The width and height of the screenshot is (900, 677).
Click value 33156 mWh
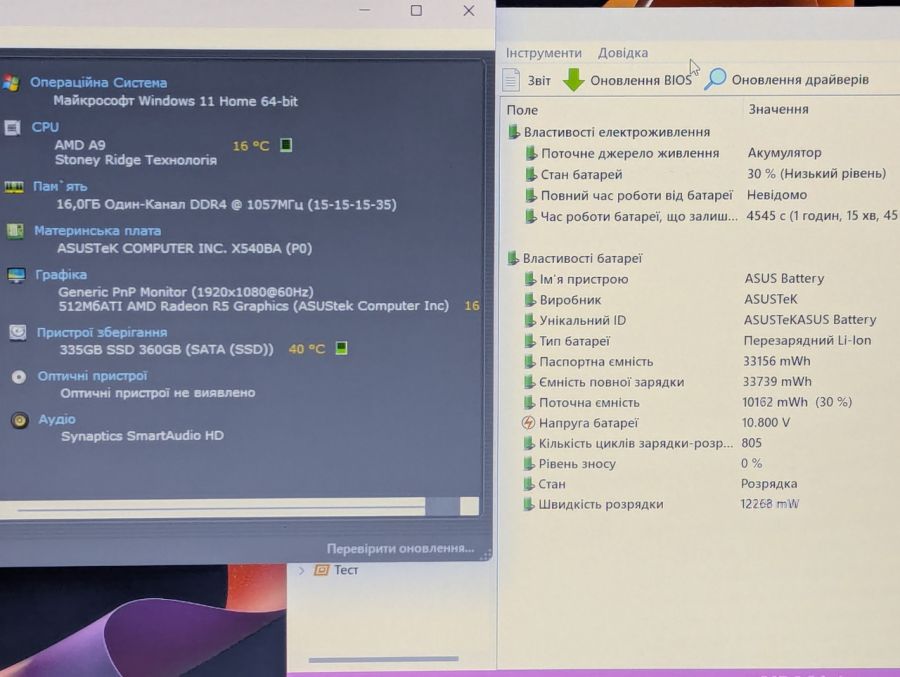pos(776,361)
